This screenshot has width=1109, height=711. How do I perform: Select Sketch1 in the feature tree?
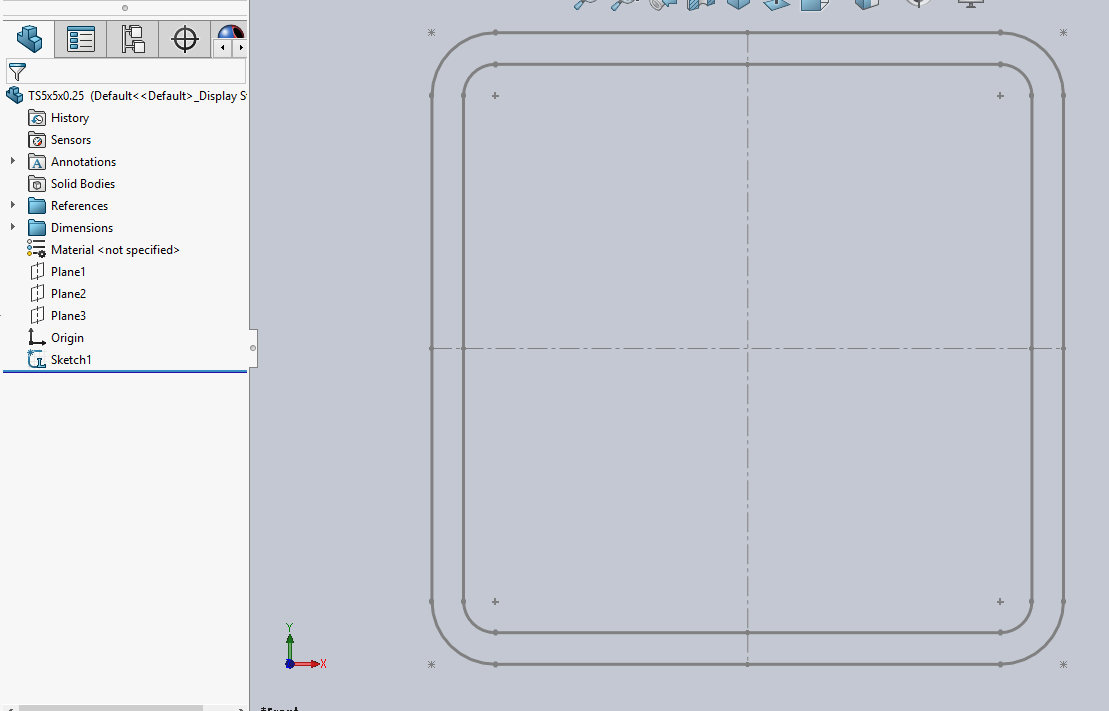(59, 359)
